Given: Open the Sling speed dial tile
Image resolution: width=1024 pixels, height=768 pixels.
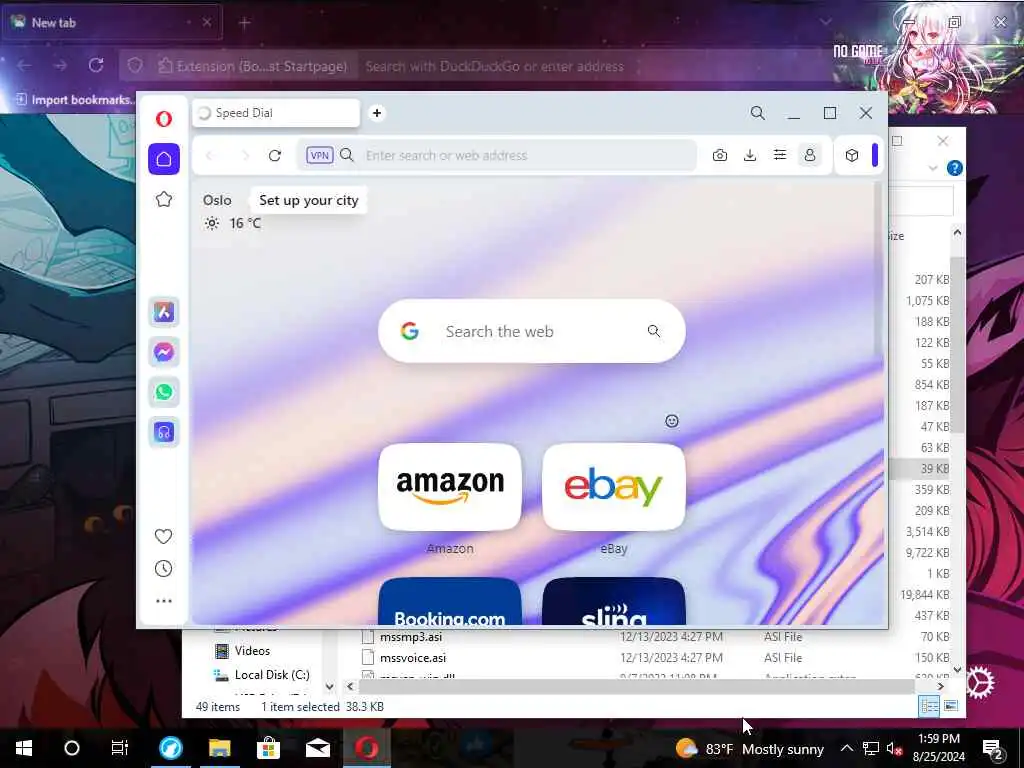Looking at the screenshot, I should [614, 601].
